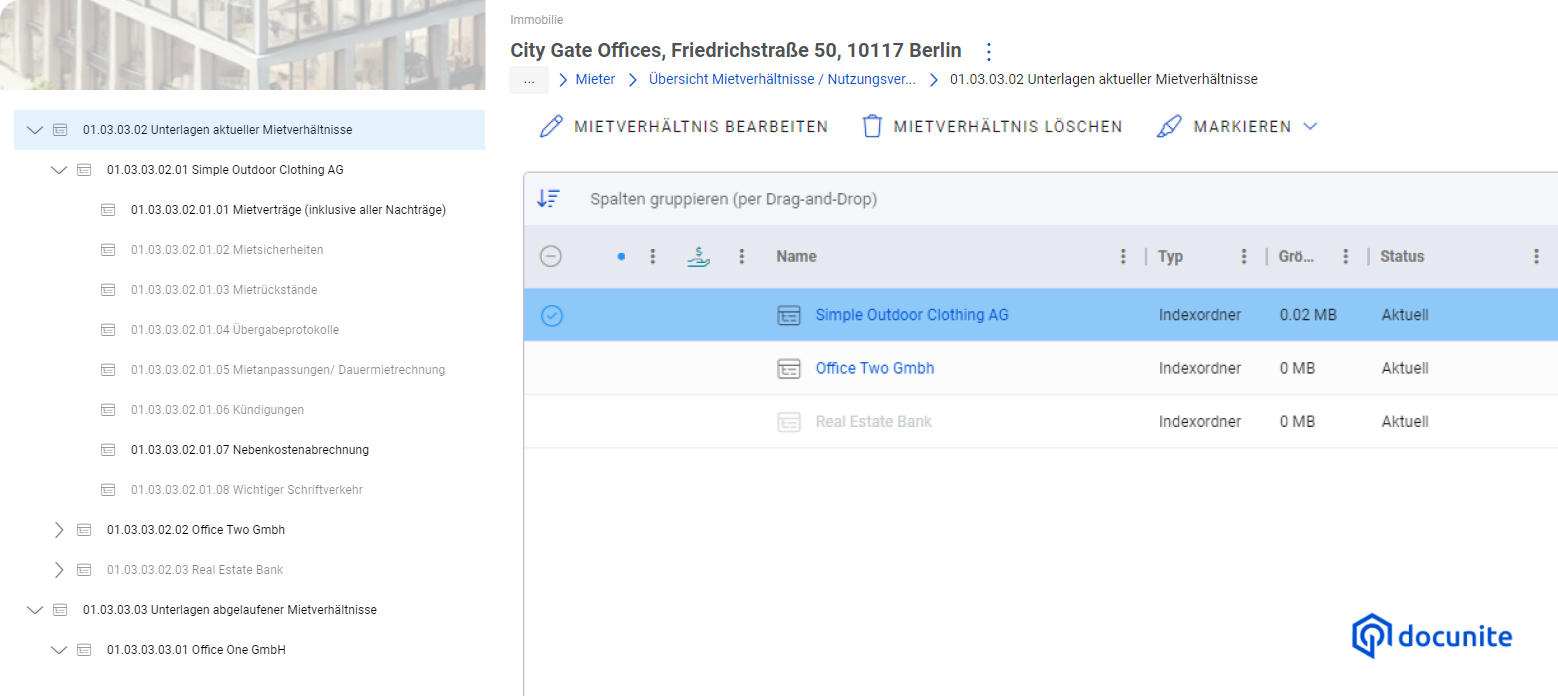Click the breadcrumb ellipsis button

click(x=528, y=80)
